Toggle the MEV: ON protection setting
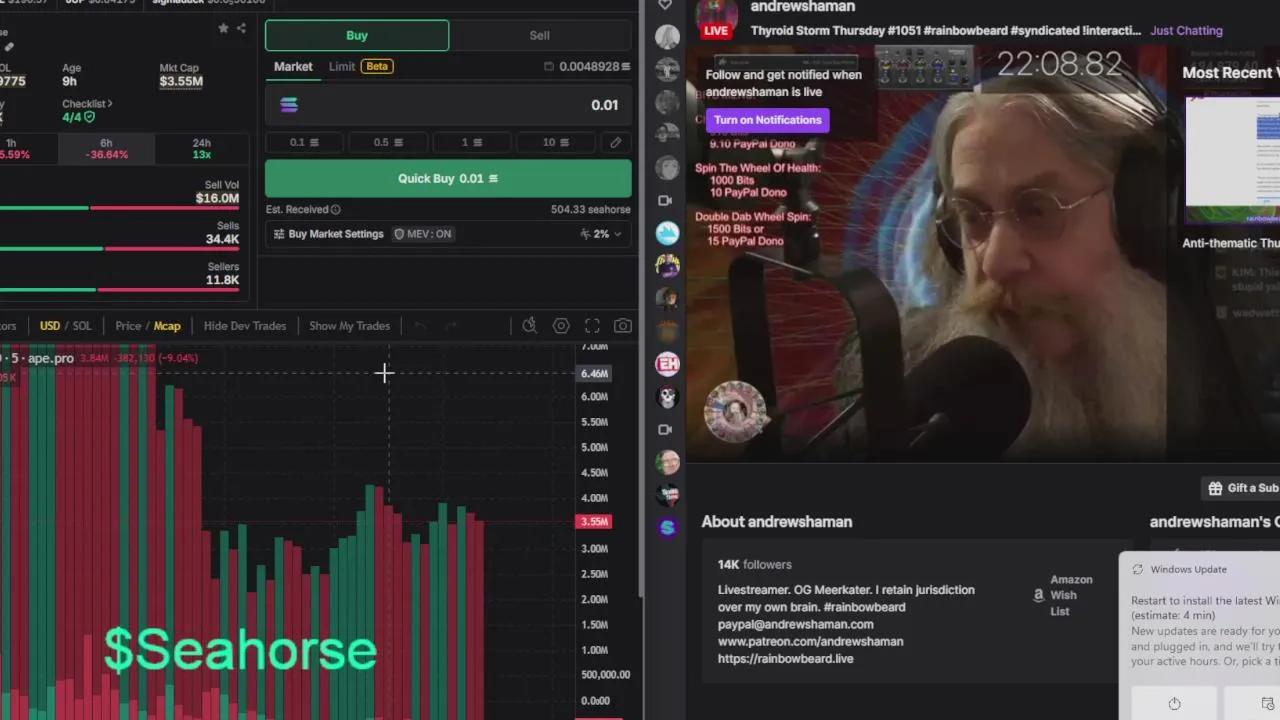The width and height of the screenshot is (1280, 720). (x=422, y=234)
